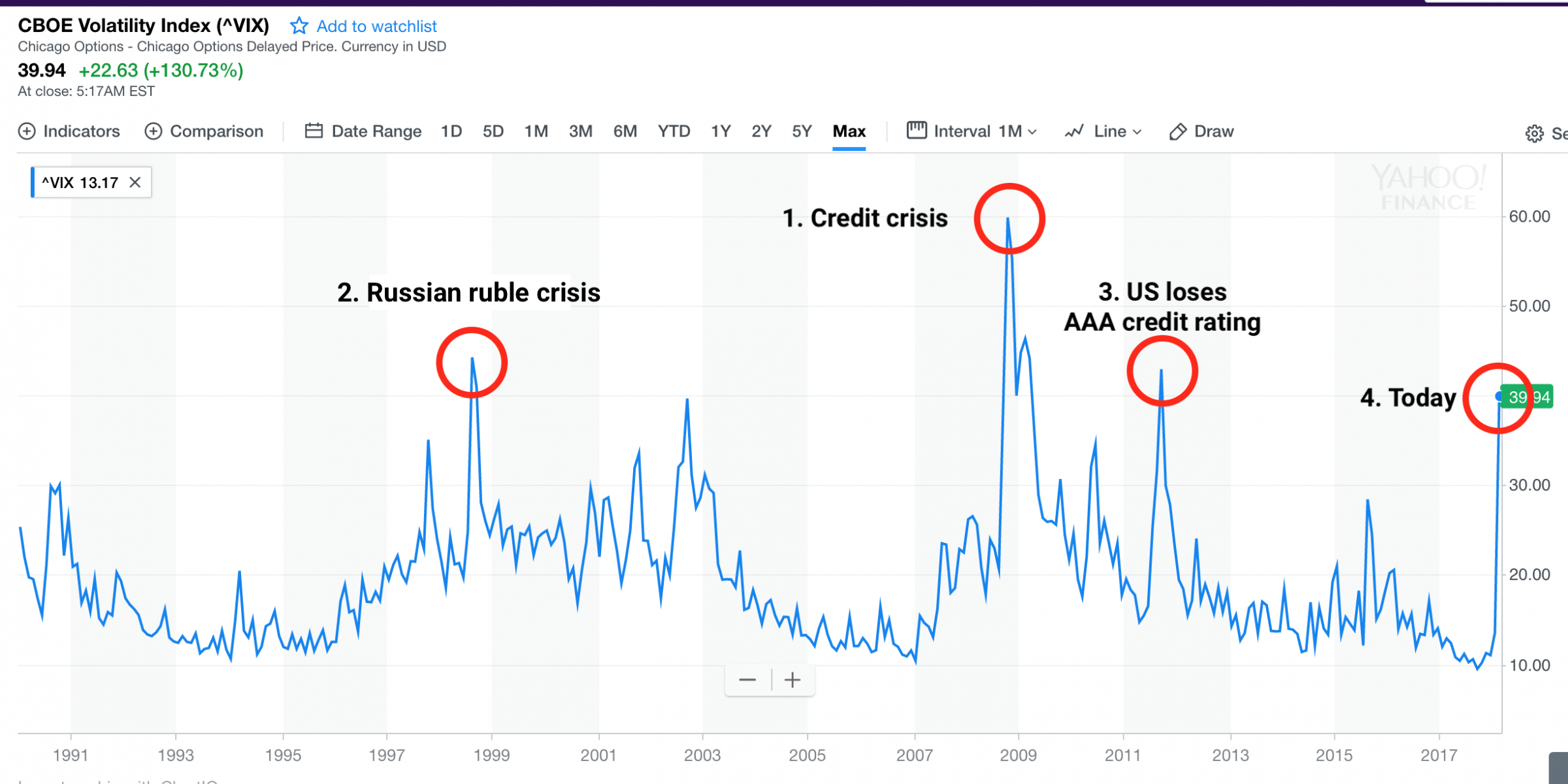This screenshot has width=1568, height=784.
Task: Click the Interval ruler icon
Action: click(x=917, y=131)
